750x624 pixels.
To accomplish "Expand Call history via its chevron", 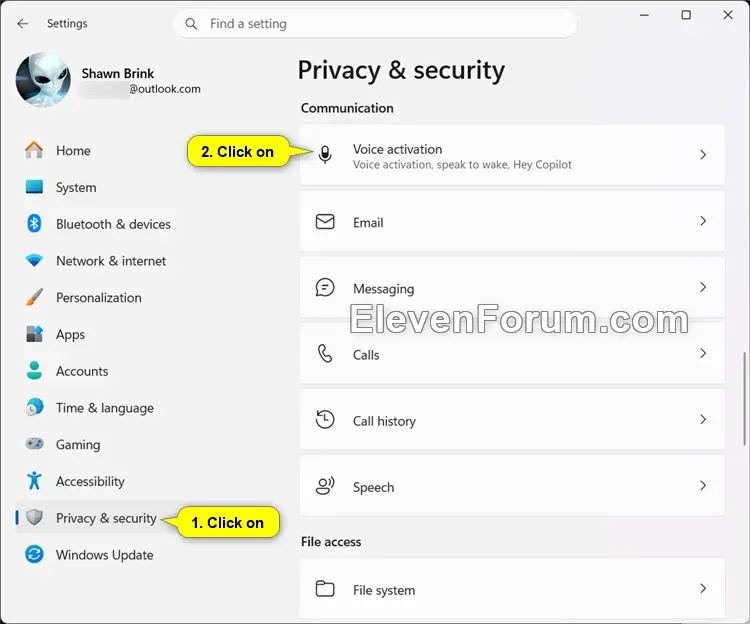I will [703, 419].
